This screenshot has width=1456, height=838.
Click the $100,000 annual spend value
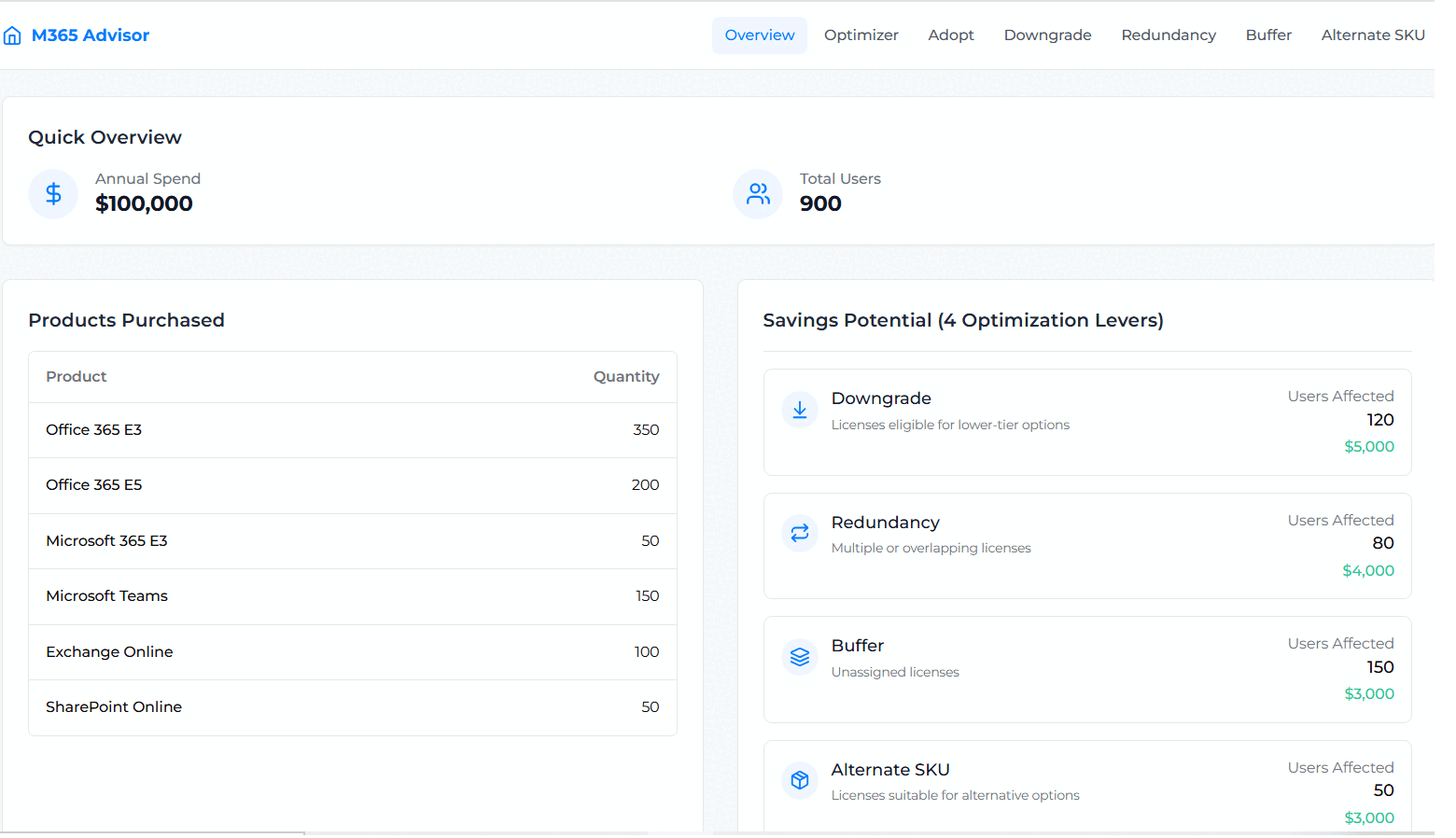pyautogui.click(x=144, y=204)
